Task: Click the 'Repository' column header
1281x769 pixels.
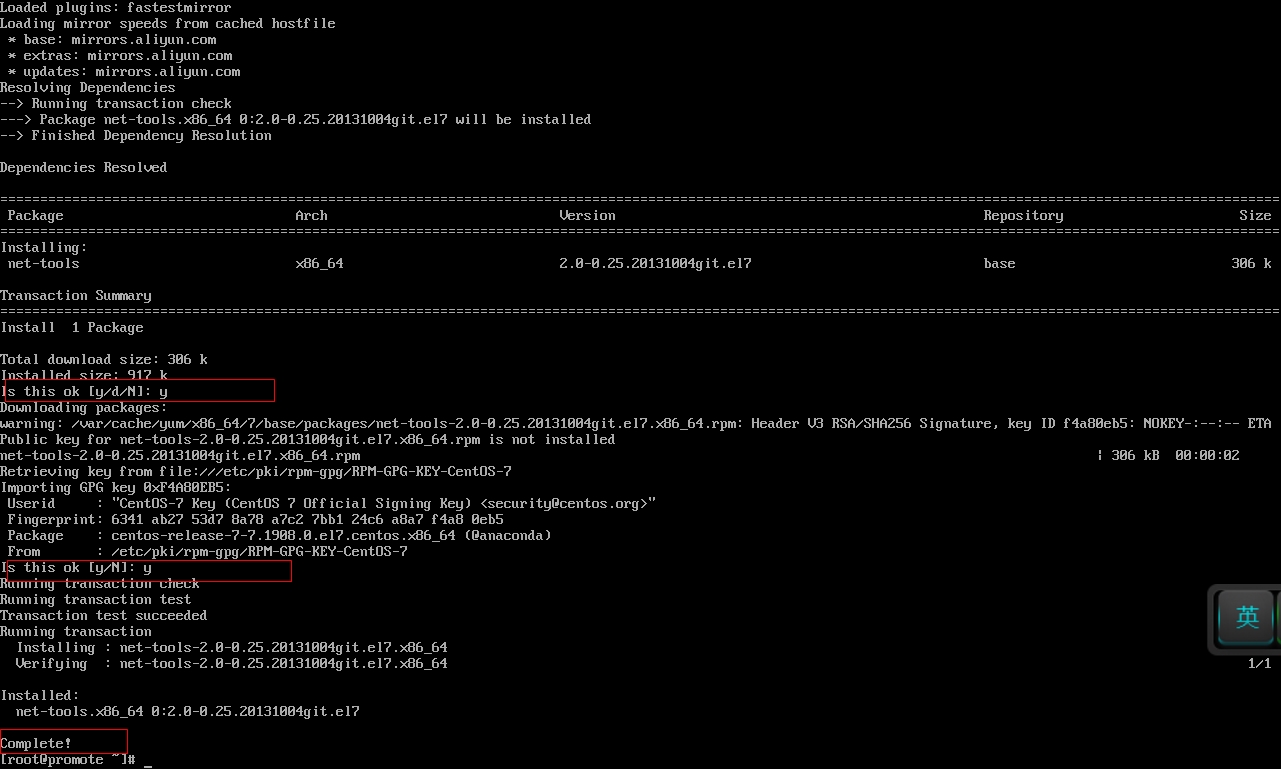Action: [x=1024, y=215]
